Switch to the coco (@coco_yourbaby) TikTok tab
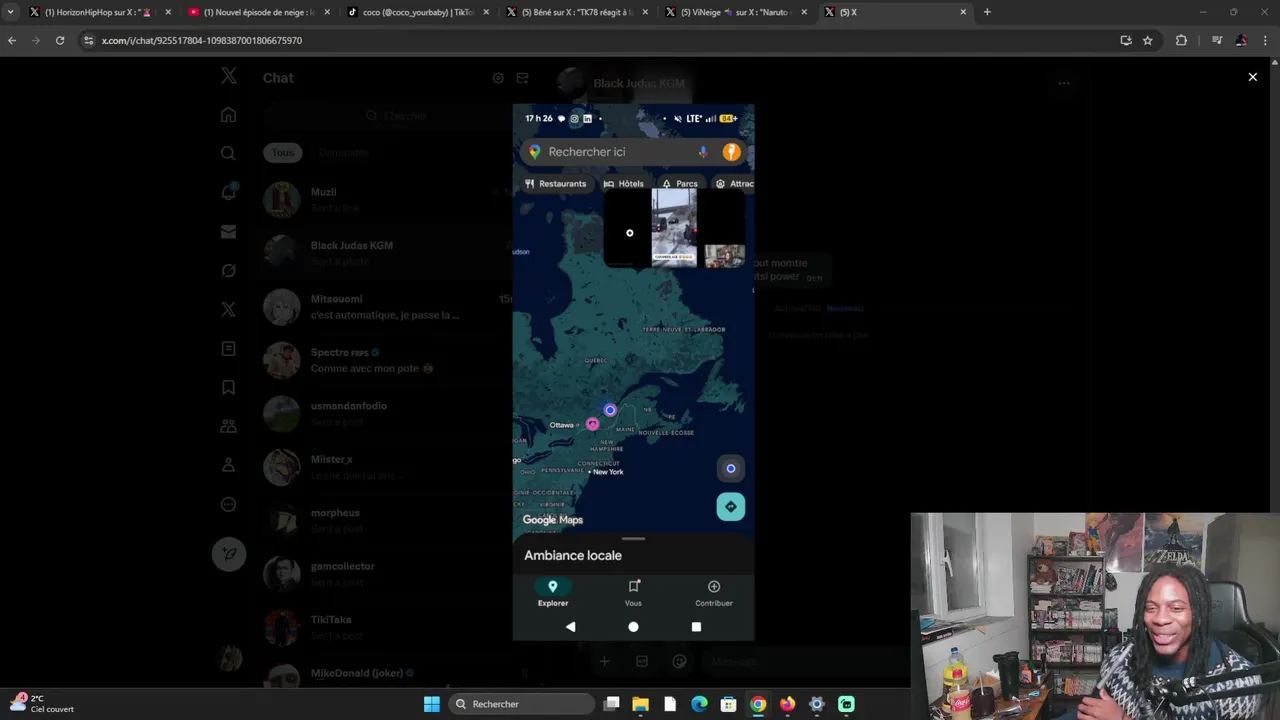1280x720 pixels. tap(418, 12)
